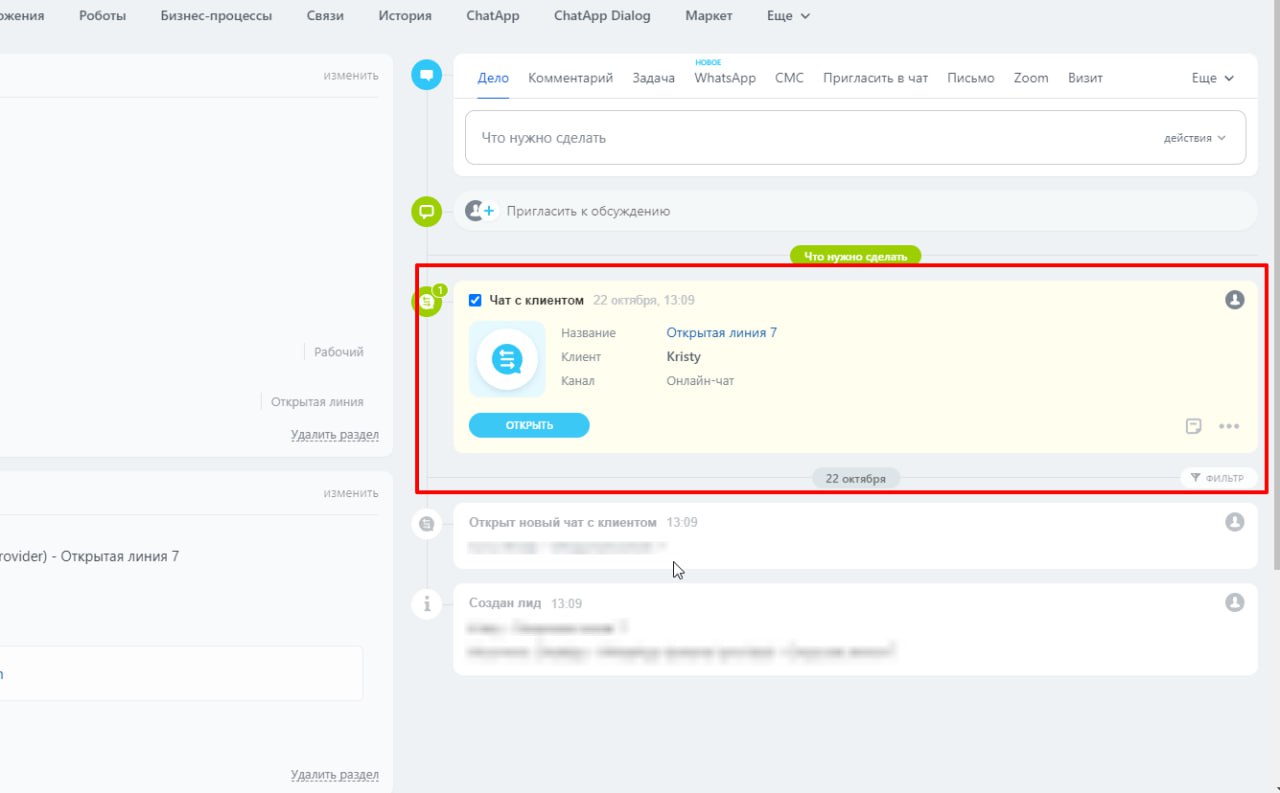
Task: Click the Онлайн-чат channel value
Action: [x=701, y=381]
